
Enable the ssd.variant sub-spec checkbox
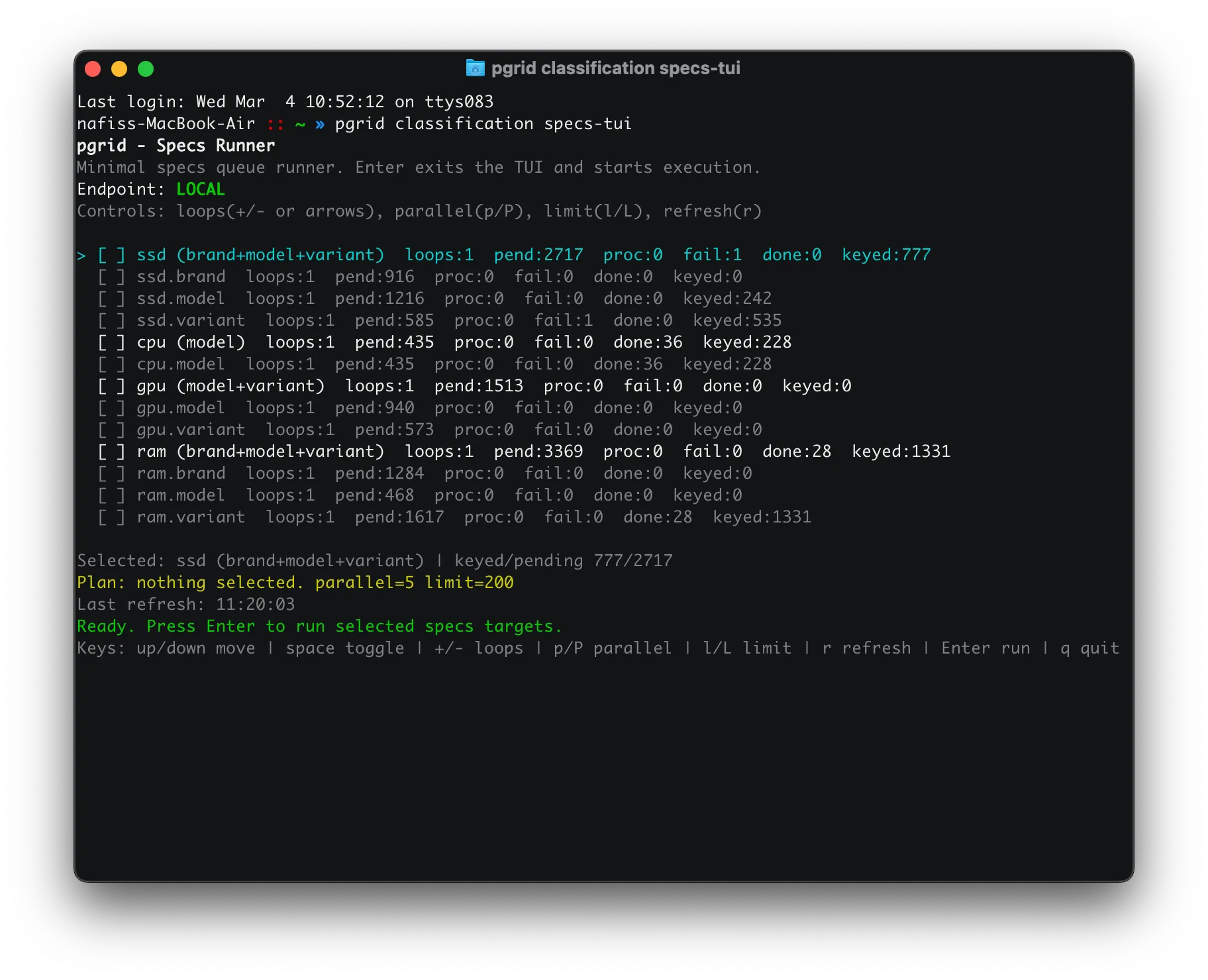[111, 320]
